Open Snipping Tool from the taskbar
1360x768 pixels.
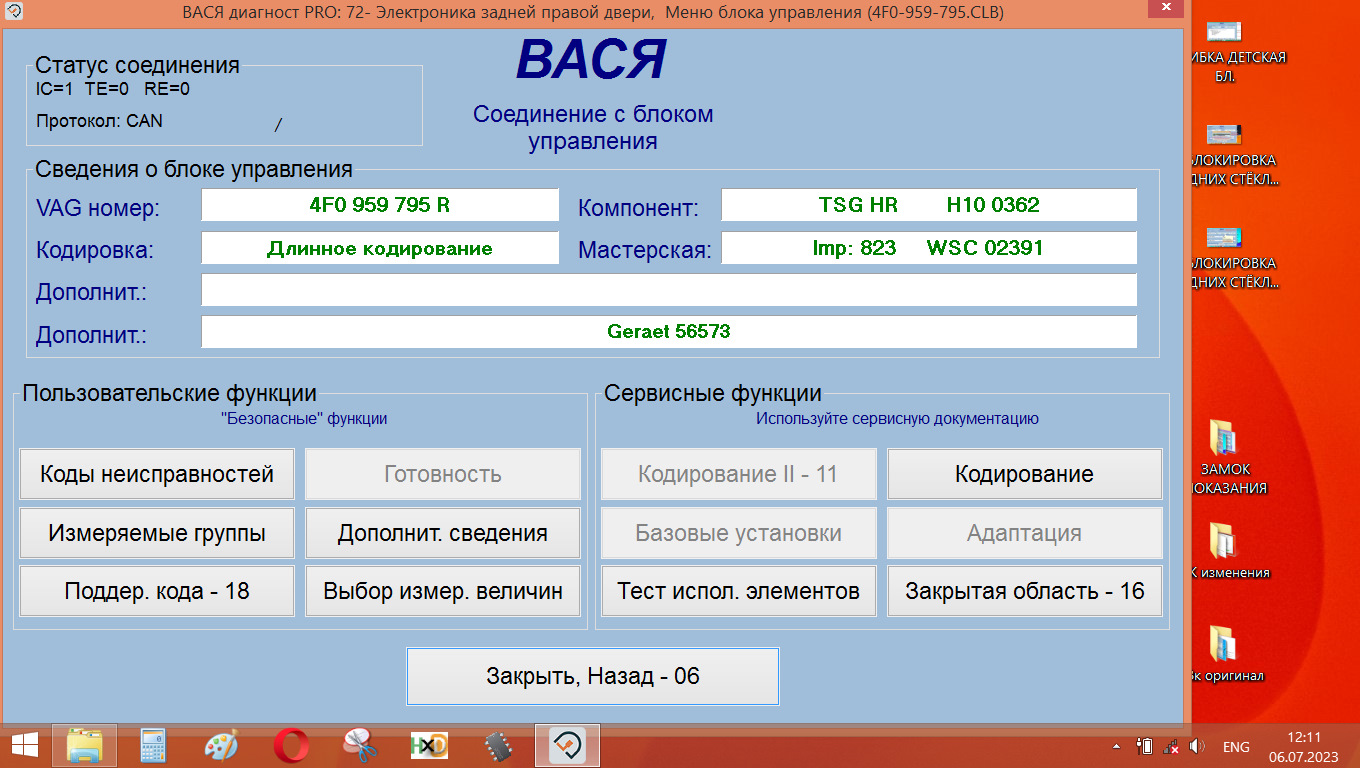tap(358, 745)
